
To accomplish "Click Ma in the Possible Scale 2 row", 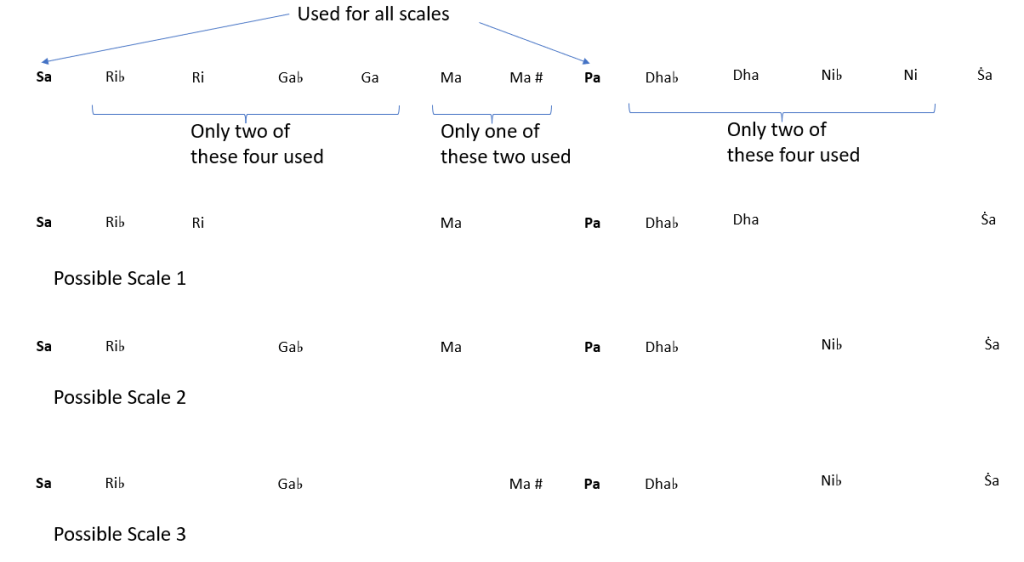I will click(451, 347).
